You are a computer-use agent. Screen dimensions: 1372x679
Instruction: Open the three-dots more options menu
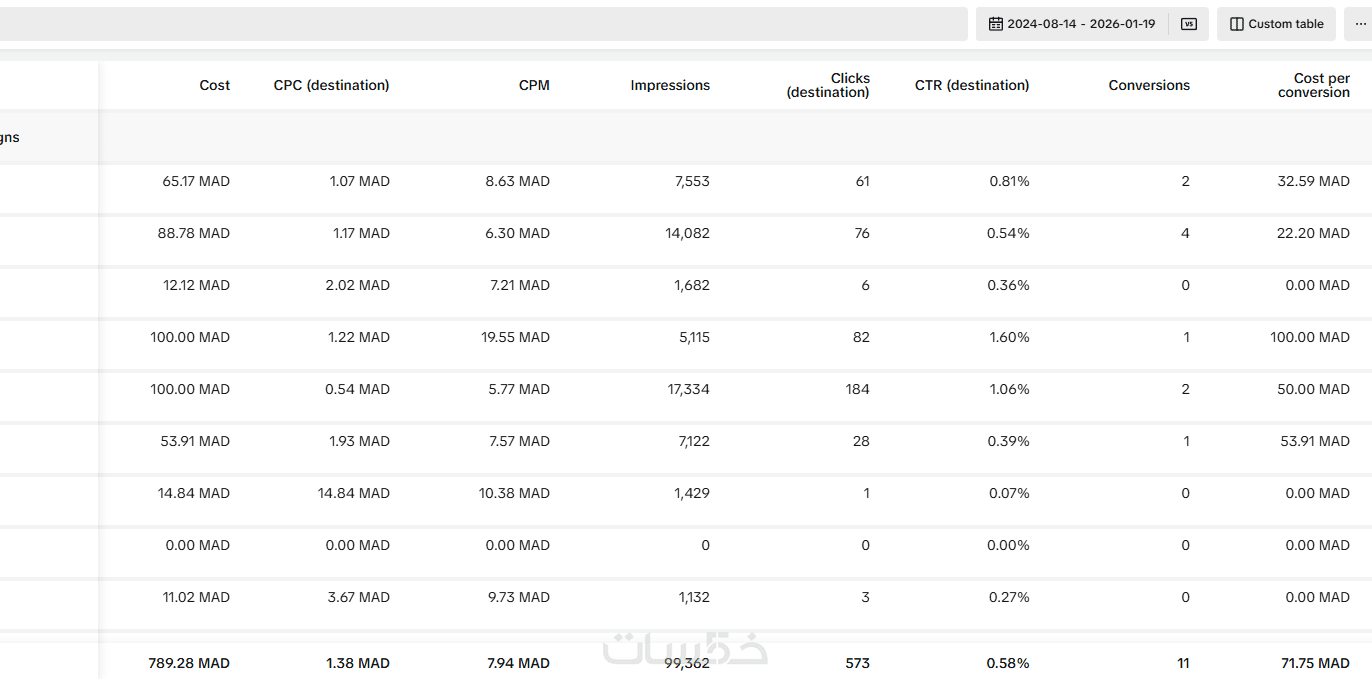tap(1360, 24)
